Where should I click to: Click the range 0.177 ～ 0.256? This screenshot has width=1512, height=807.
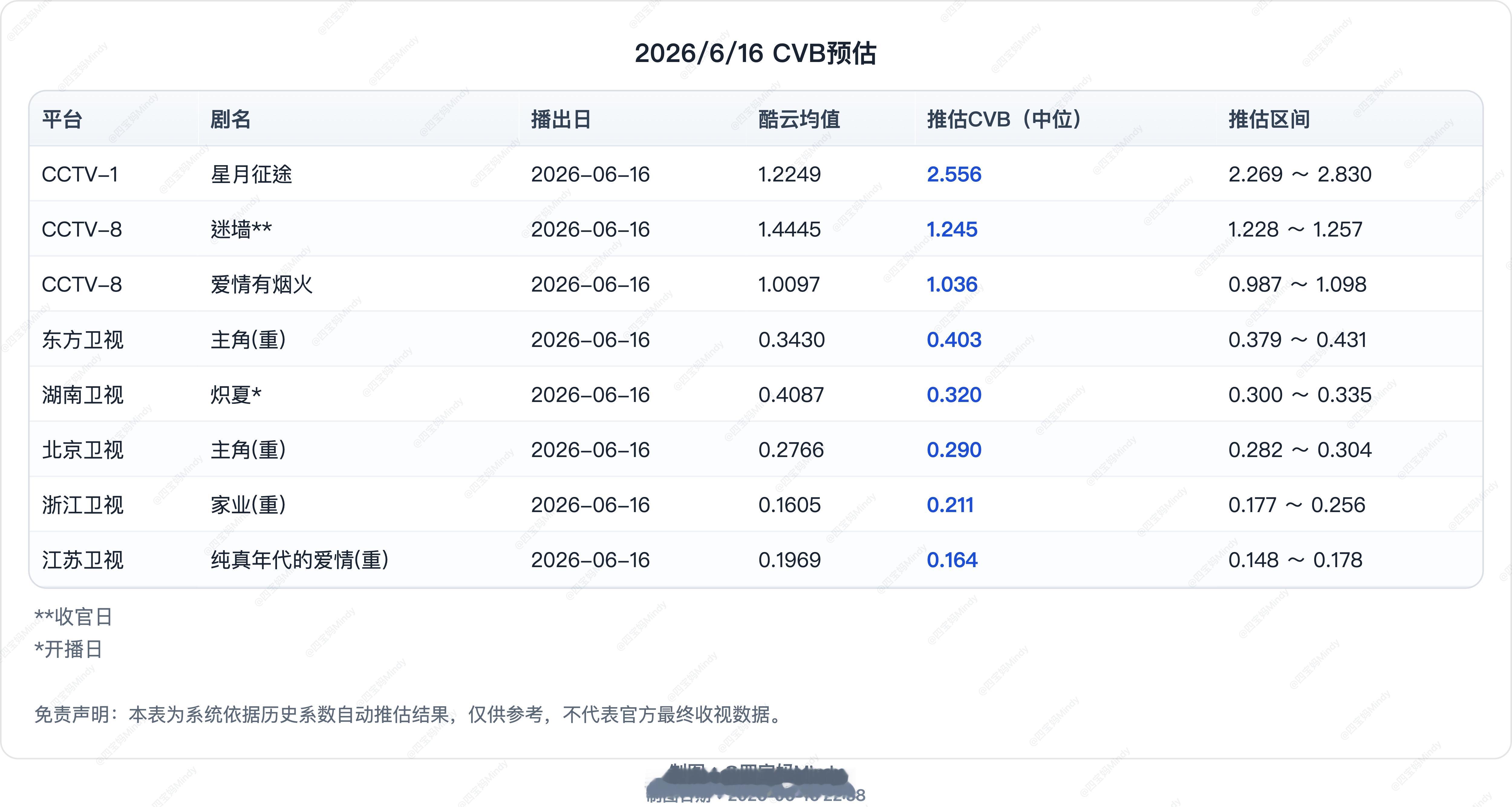[1297, 505]
